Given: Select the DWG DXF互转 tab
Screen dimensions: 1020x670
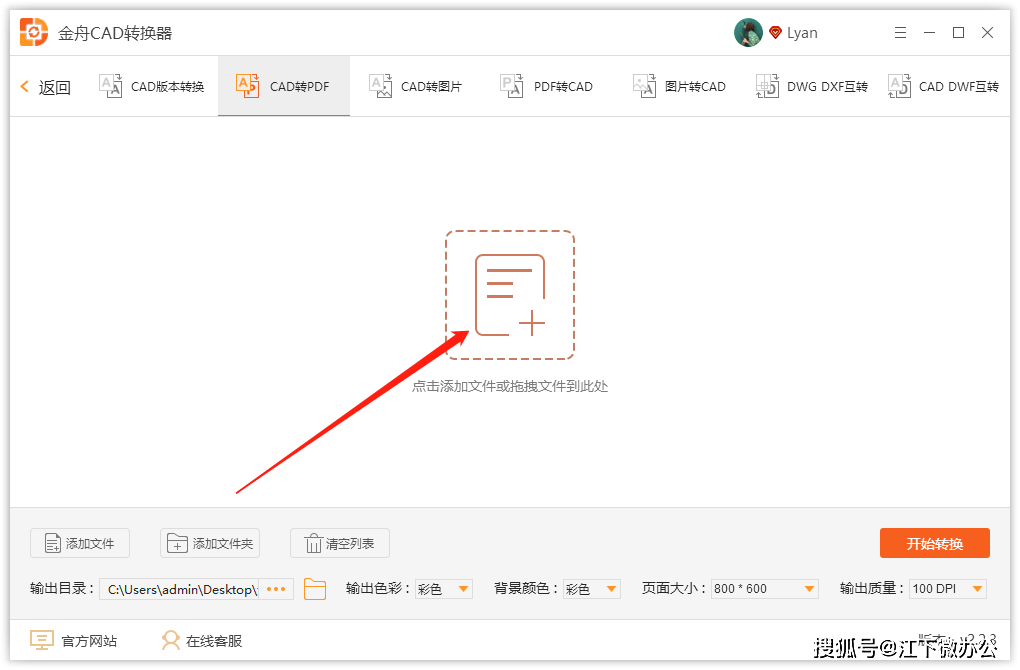Looking at the screenshot, I should click(812, 87).
